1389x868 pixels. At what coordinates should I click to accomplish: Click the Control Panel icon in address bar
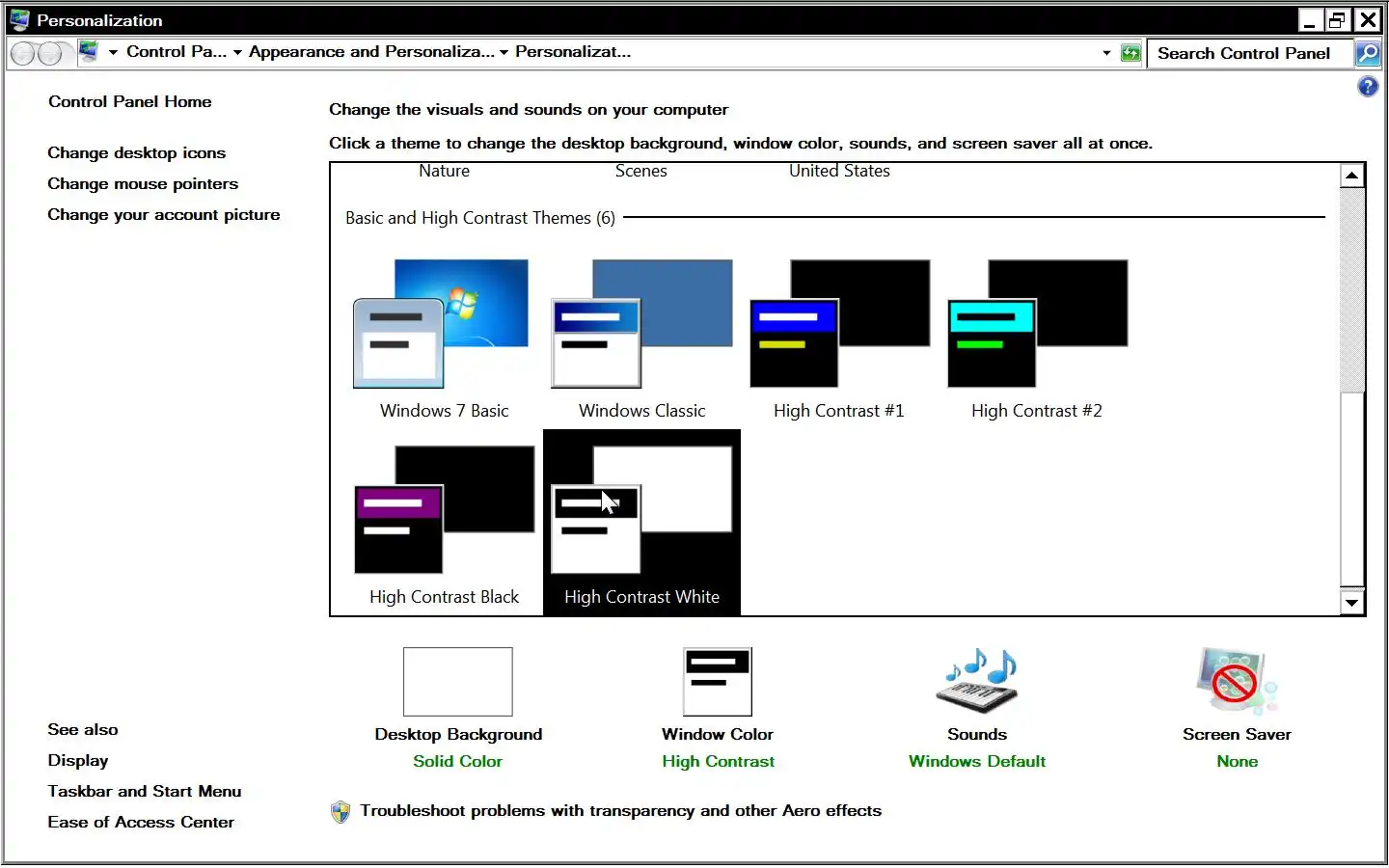click(89, 52)
